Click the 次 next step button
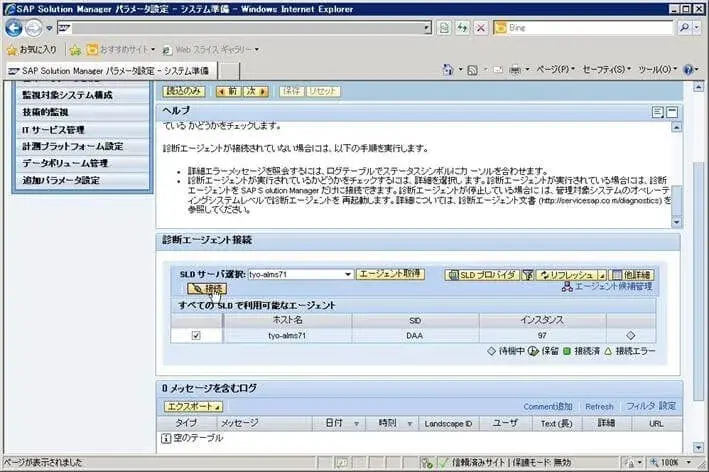This screenshot has height=472, width=709. pos(256,91)
